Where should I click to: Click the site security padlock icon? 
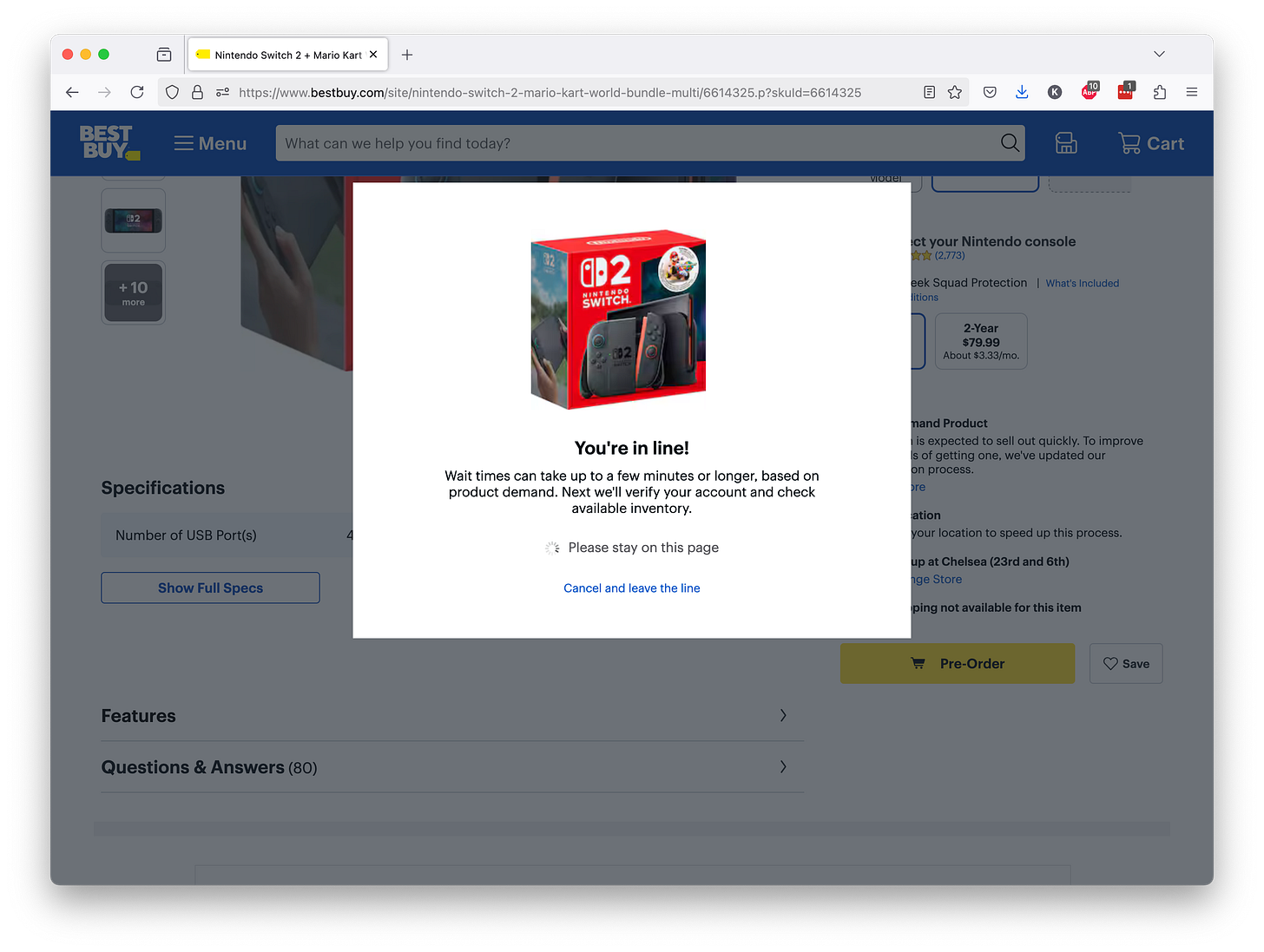(197, 92)
